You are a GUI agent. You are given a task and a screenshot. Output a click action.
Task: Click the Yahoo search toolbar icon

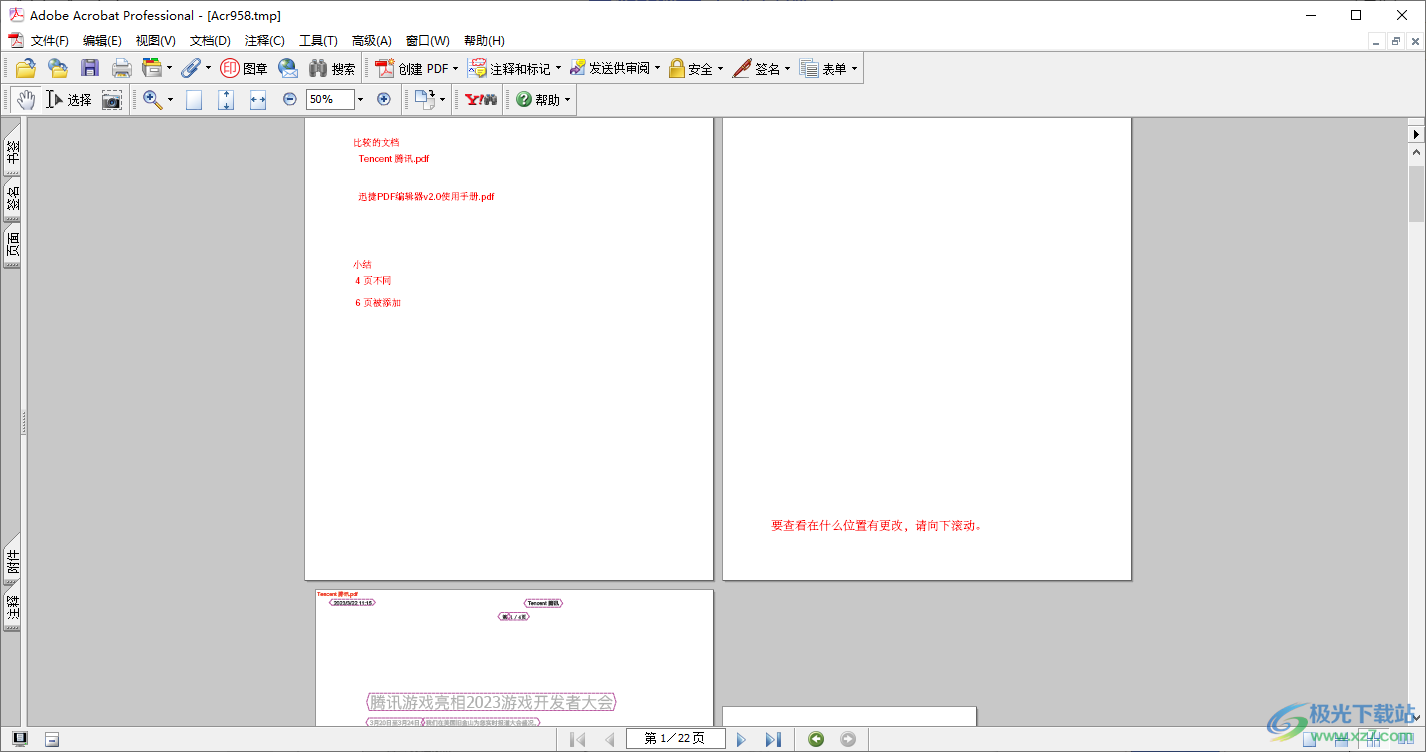[481, 99]
